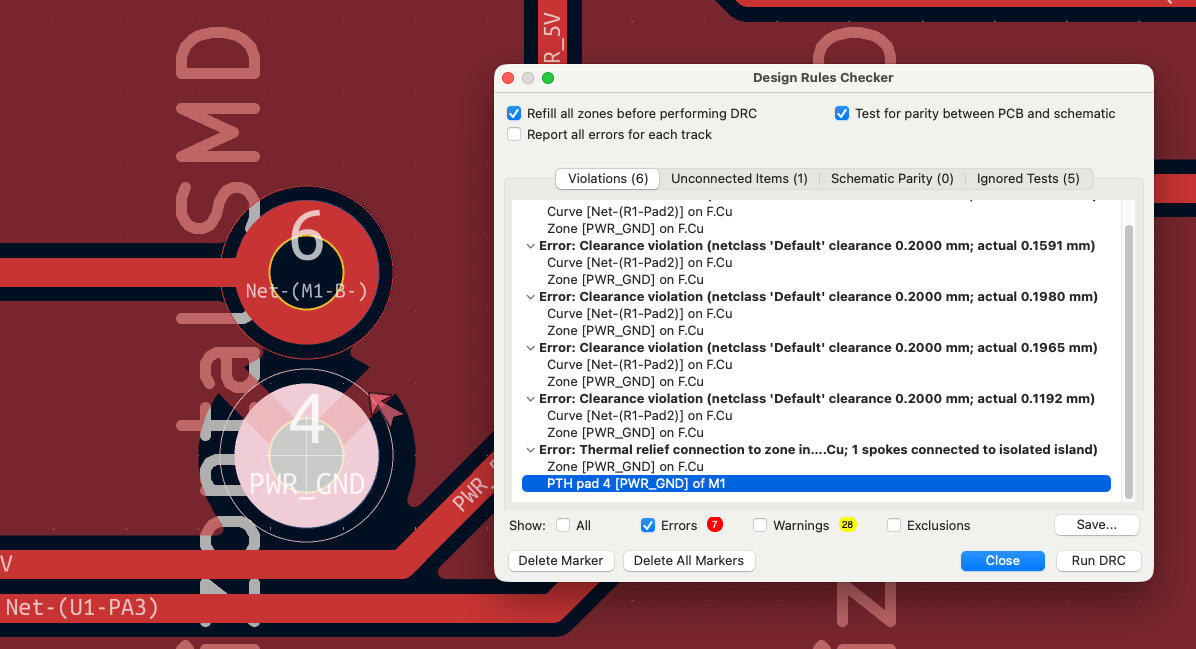Select the Zone row under Thermal relief error
The height and width of the screenshot is (649, 1196).
[x=816, y=467]
